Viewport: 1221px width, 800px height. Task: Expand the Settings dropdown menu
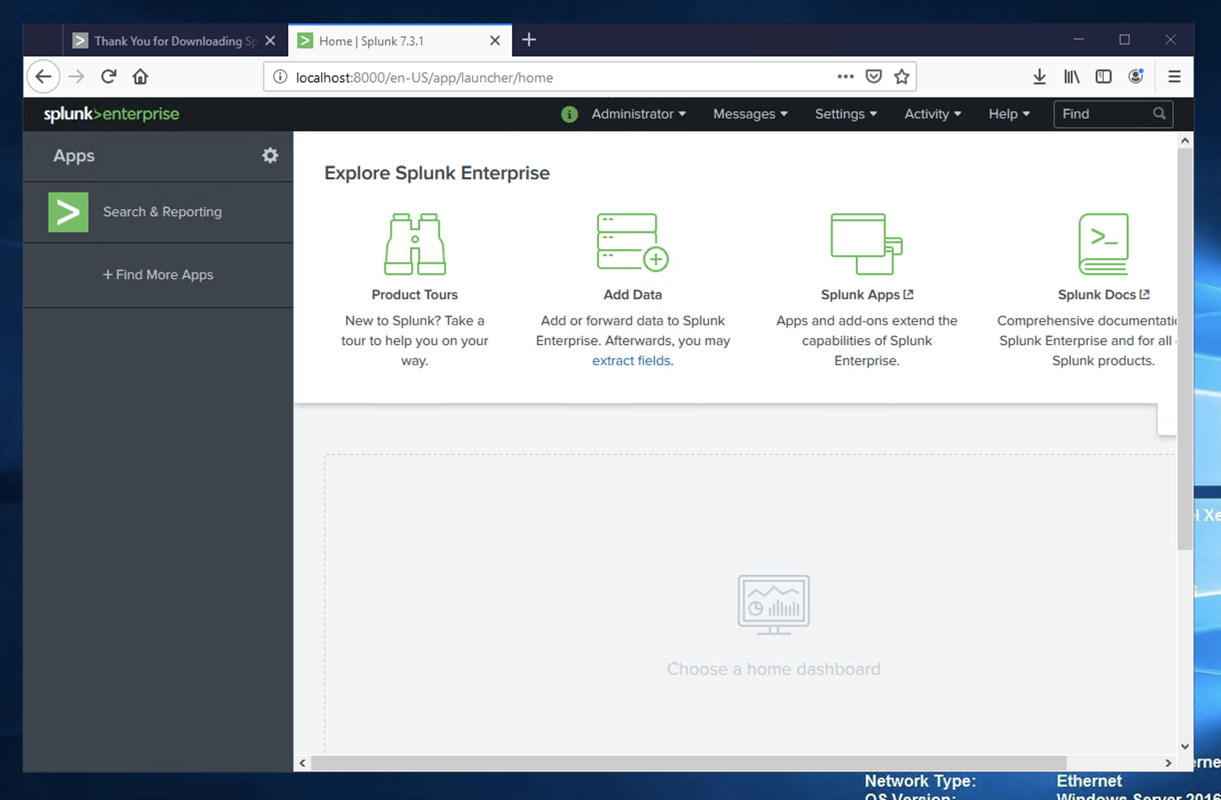pos(845,114)
